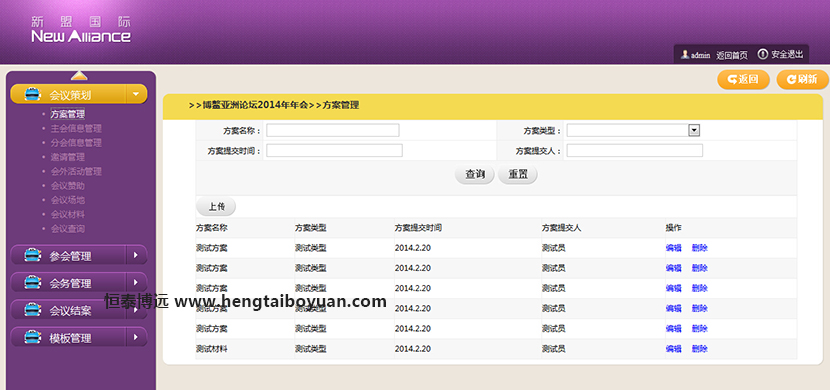Collapse the 会议策划 menu arrow
This screenshot has height=390, width=830.
coord(136,95)
